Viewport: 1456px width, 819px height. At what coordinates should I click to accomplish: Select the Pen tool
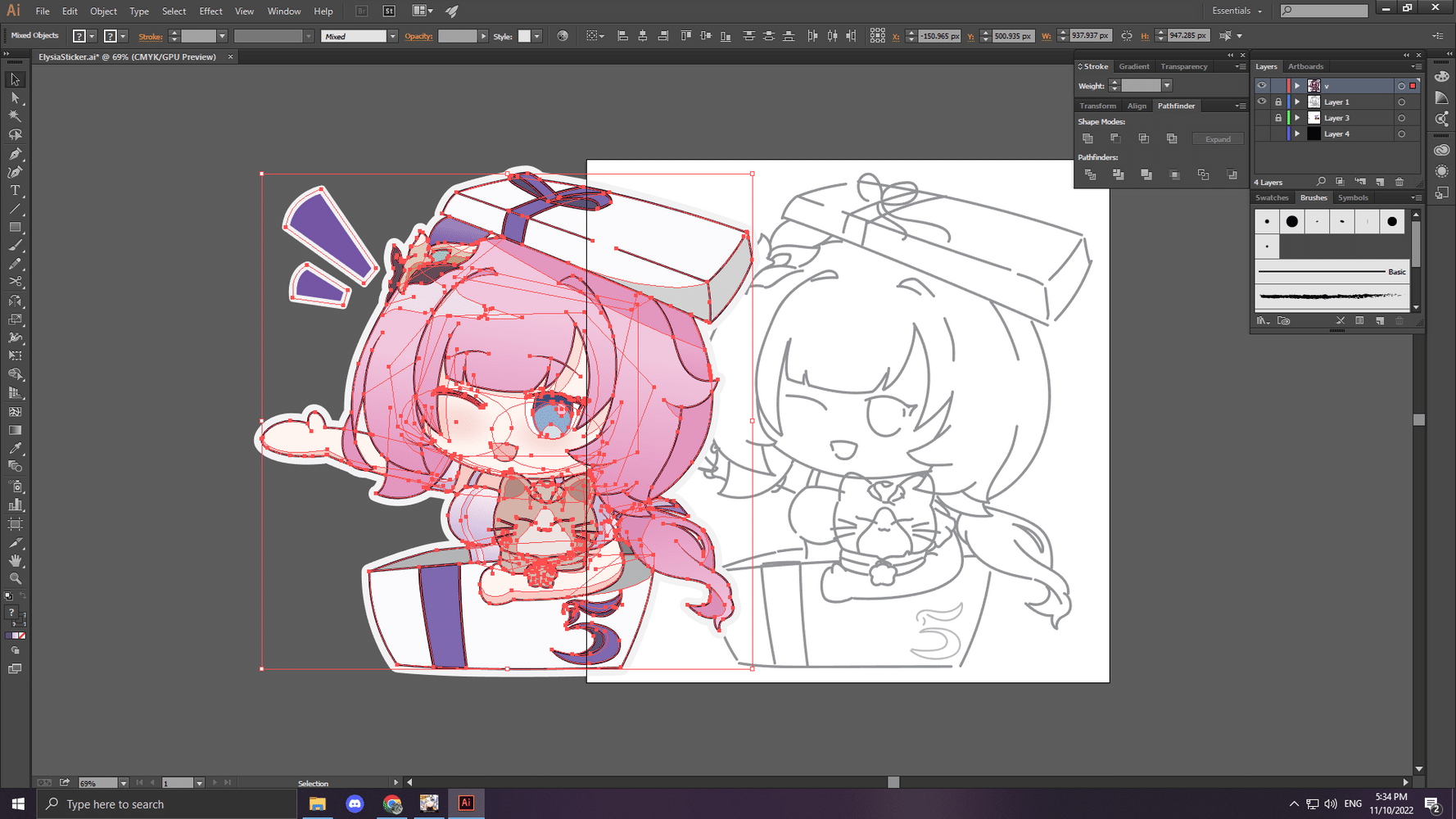click(x=15, y=154)
